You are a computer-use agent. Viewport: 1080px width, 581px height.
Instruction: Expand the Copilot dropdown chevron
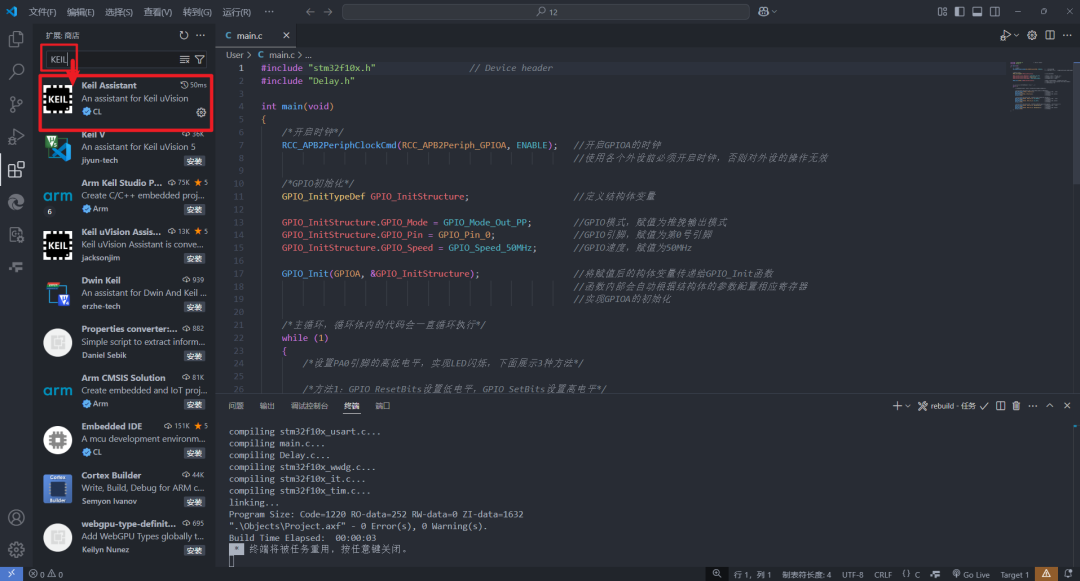pyautogui.click(x=774, y=12)
